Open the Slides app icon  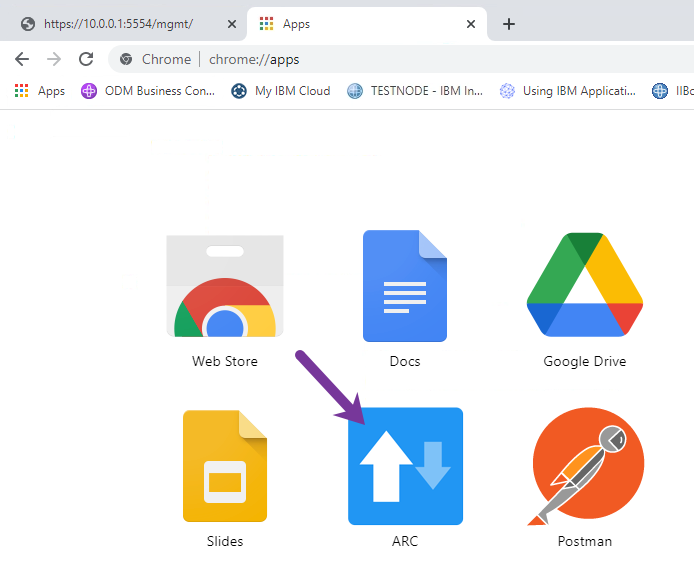225,466
